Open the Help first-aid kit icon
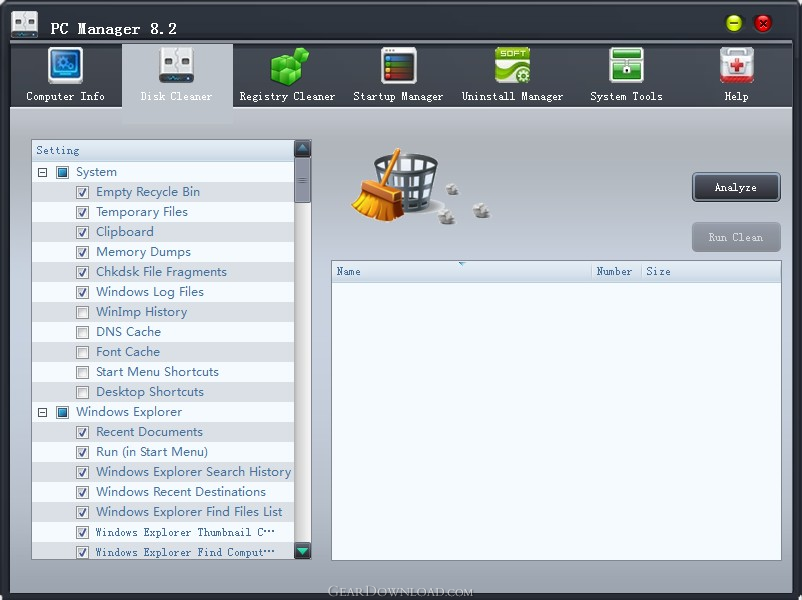The width and height of the screenshot is (802, 600). pyautogui.click(x=737, y=65)
